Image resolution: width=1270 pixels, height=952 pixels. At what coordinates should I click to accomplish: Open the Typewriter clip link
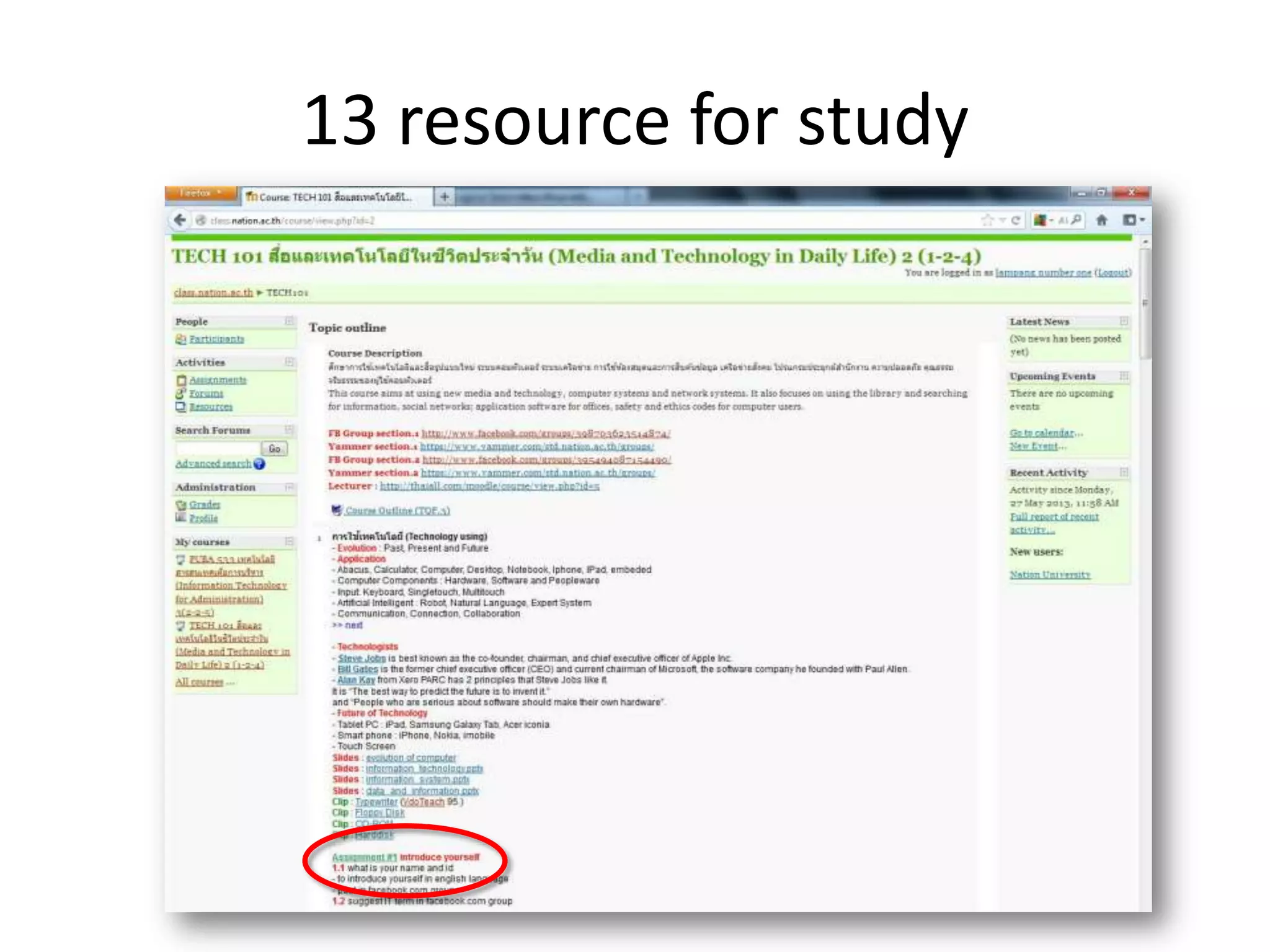[x=376, y=802]
